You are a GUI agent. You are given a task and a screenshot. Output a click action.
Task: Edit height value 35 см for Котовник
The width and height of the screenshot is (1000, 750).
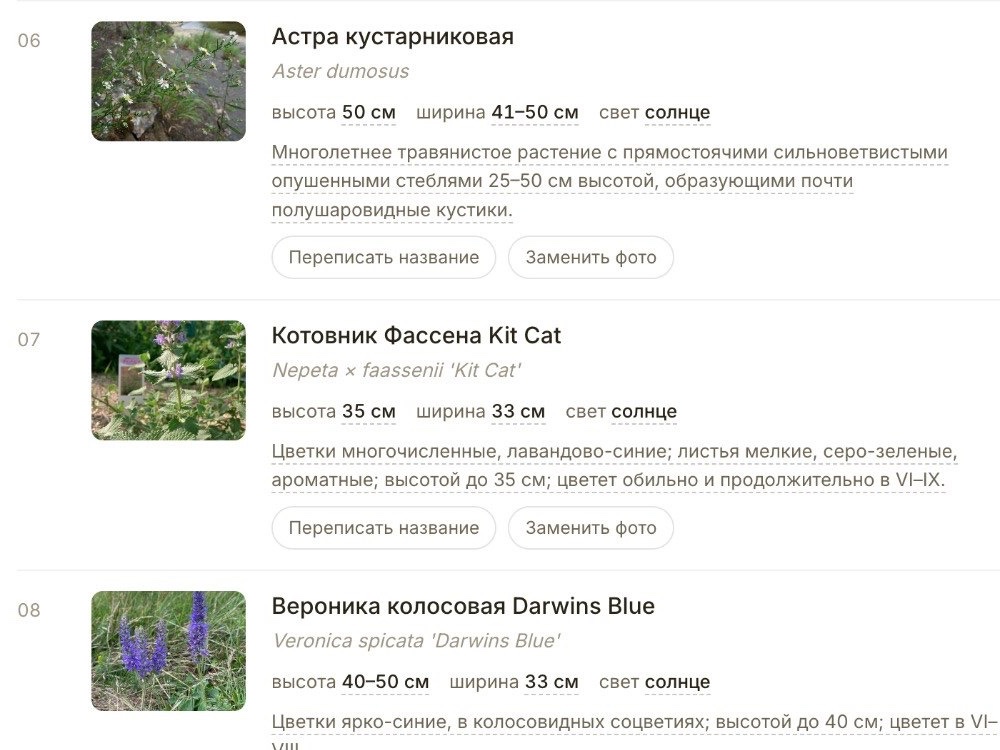click(369, 411)
